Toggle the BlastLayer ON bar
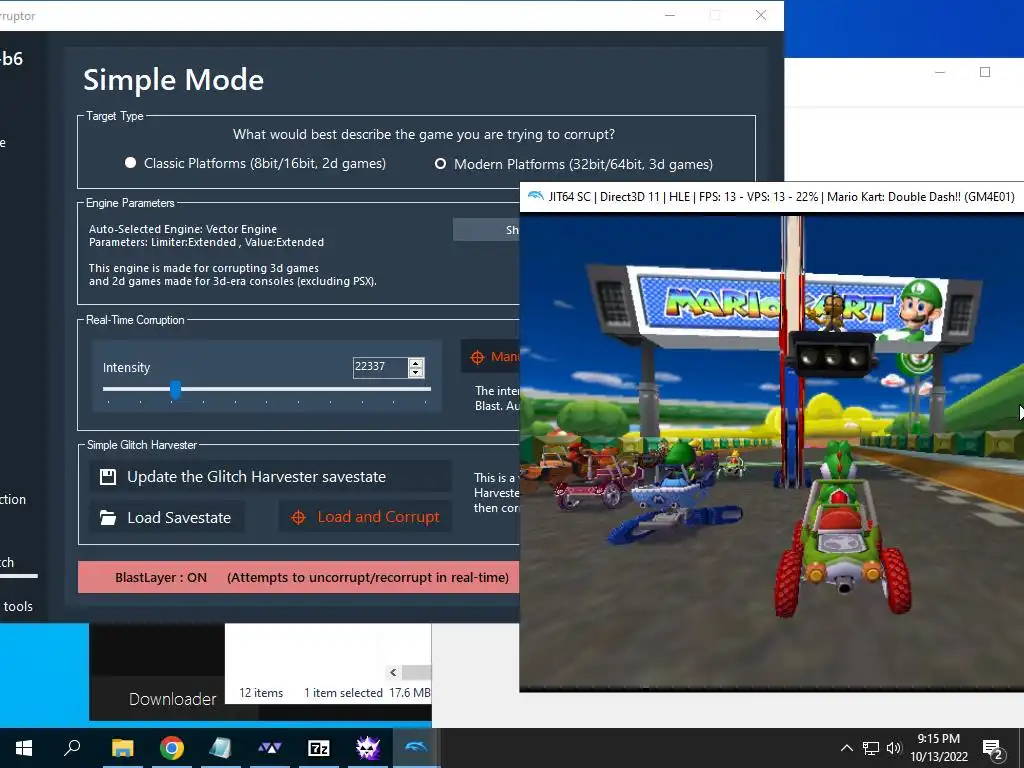1024x768 pixels. pyautogui.click(x=298, y=577)
